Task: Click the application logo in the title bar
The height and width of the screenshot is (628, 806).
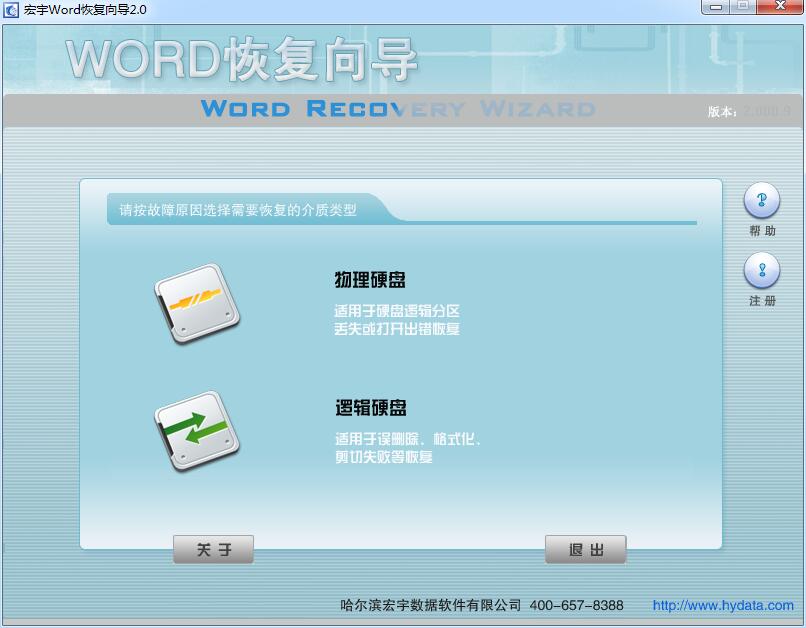Action: pos(12,8)
